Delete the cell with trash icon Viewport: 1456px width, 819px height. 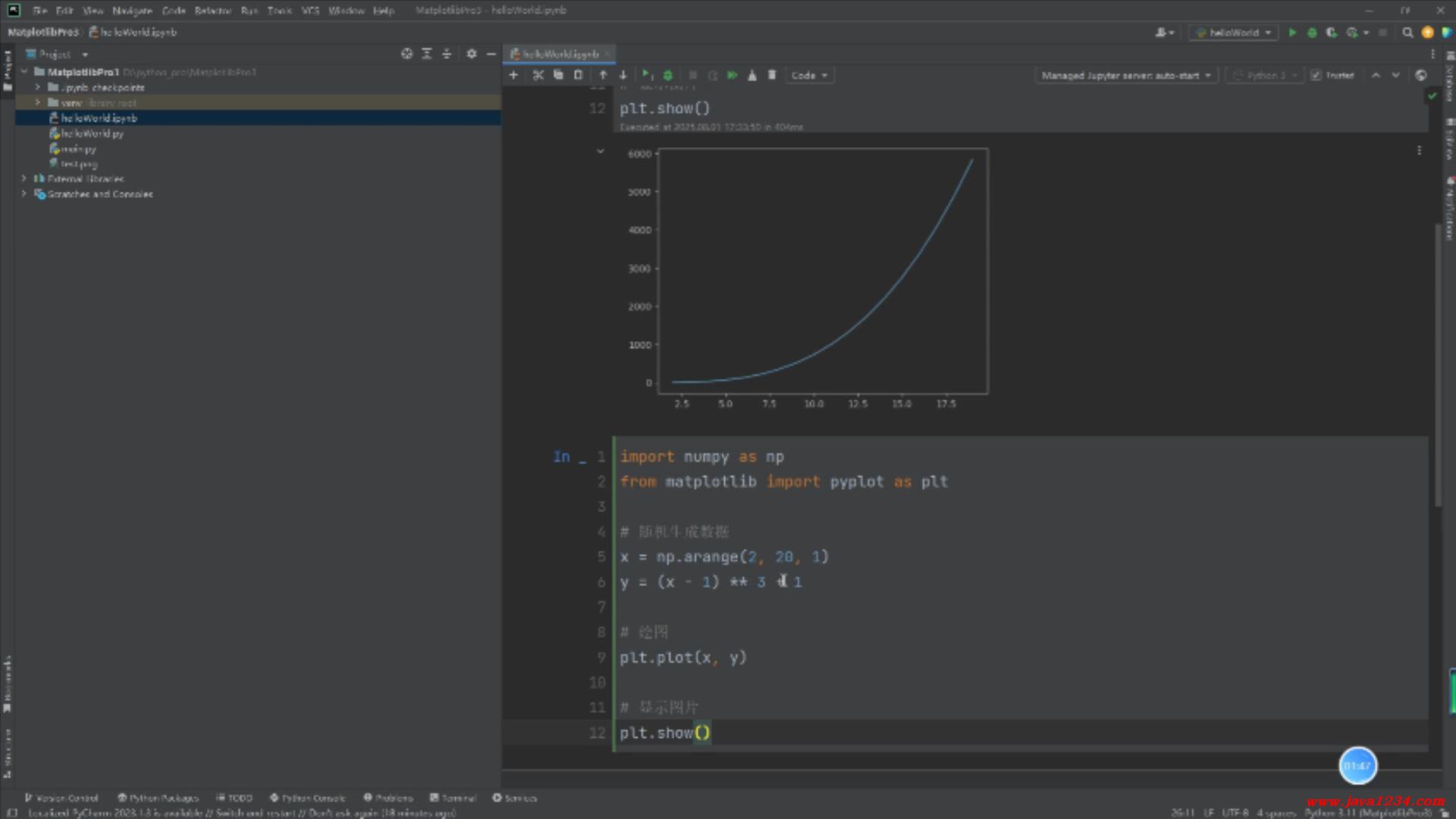(x=772, y=75)
